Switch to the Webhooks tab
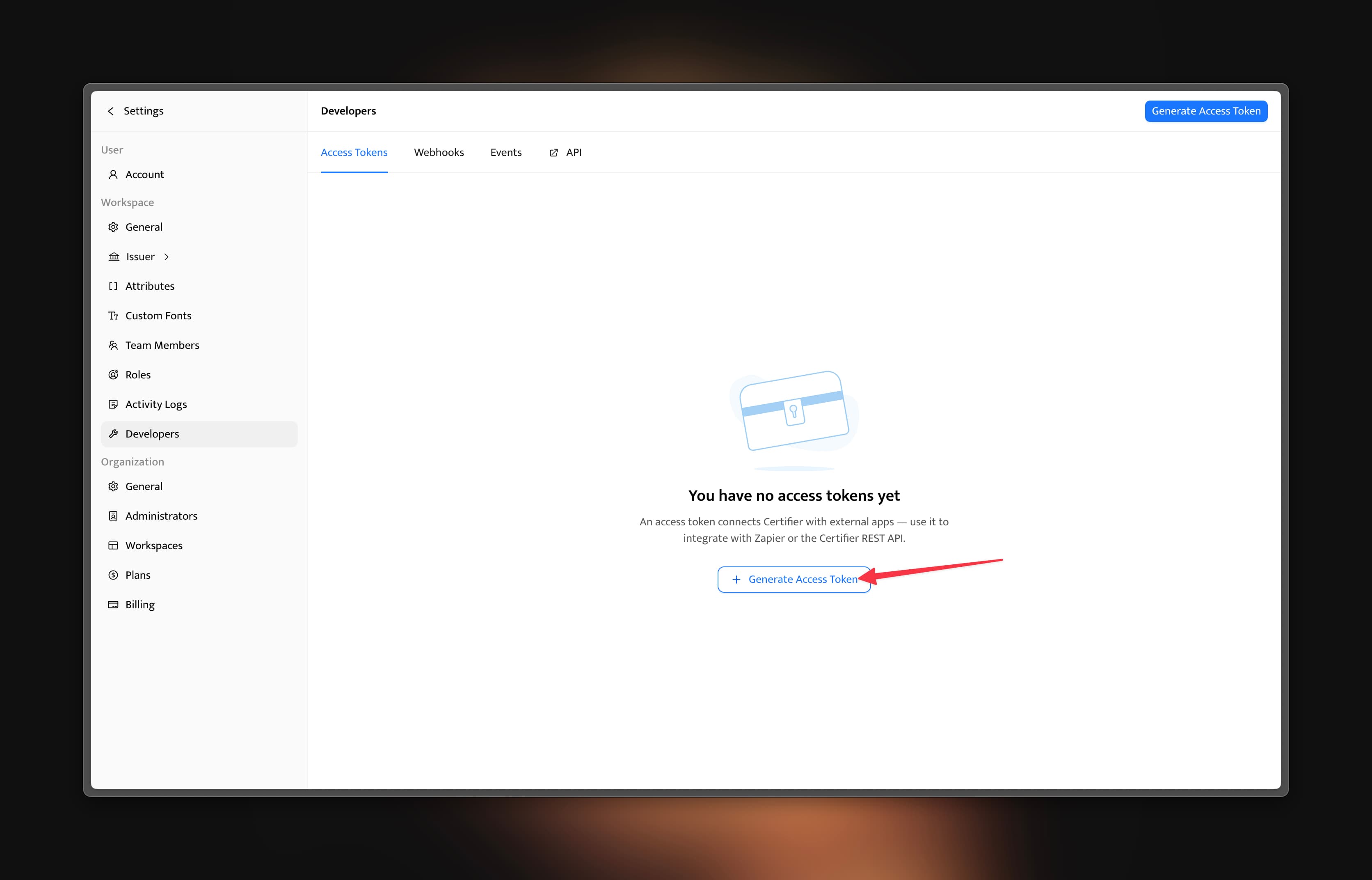The image size is (1372, 880). (x=439, y=152)
